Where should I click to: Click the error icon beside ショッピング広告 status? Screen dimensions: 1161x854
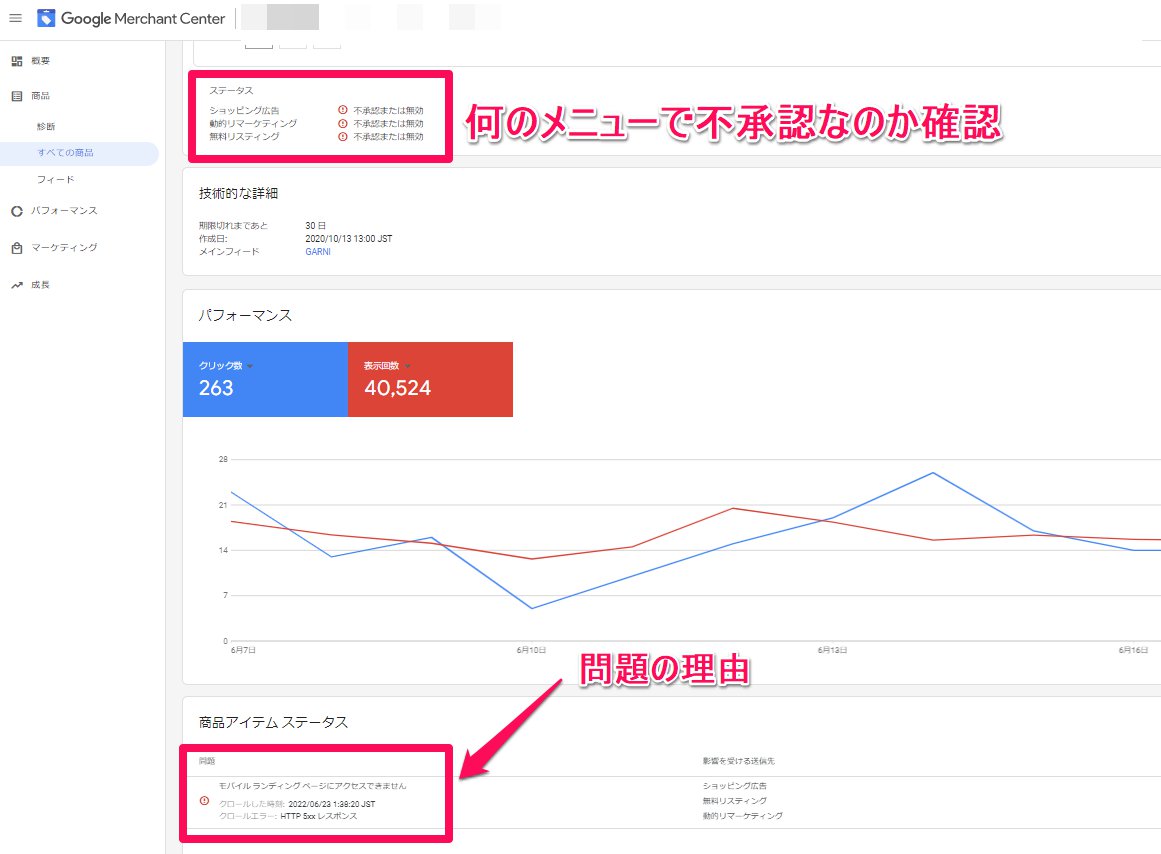coord(343,110)
